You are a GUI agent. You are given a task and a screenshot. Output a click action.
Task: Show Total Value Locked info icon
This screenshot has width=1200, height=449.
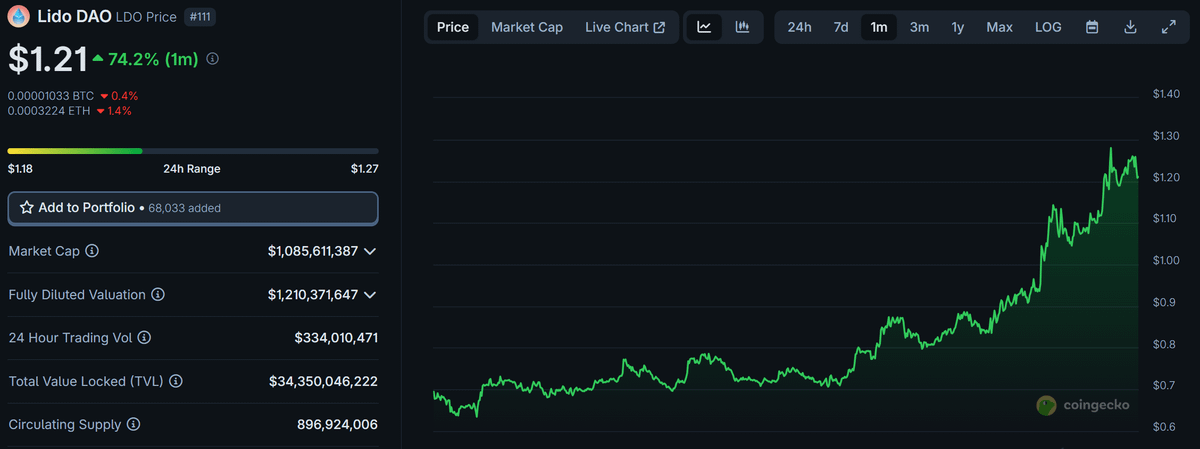pos(176,381)
